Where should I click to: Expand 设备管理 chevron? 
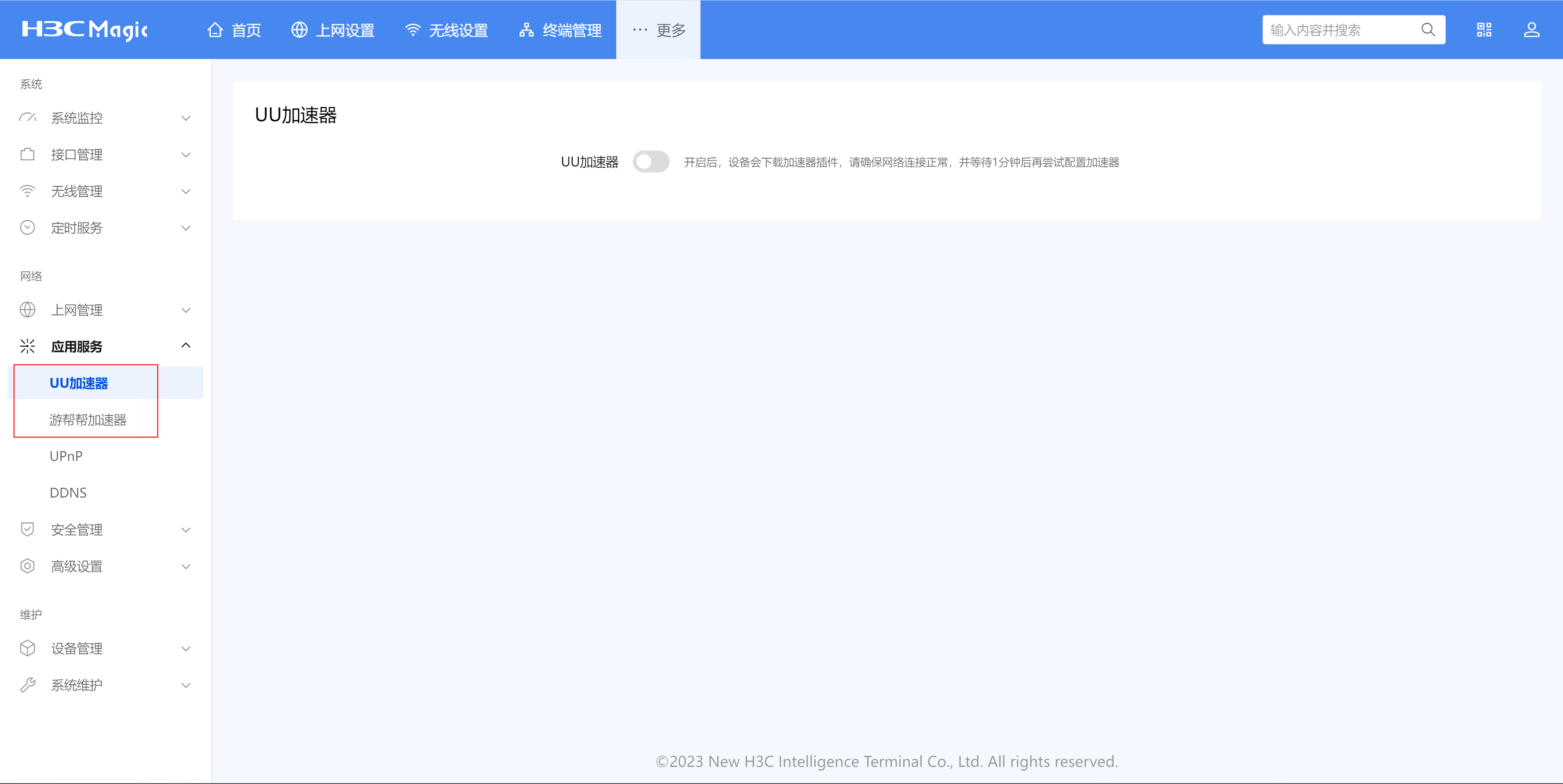(186, 649)
